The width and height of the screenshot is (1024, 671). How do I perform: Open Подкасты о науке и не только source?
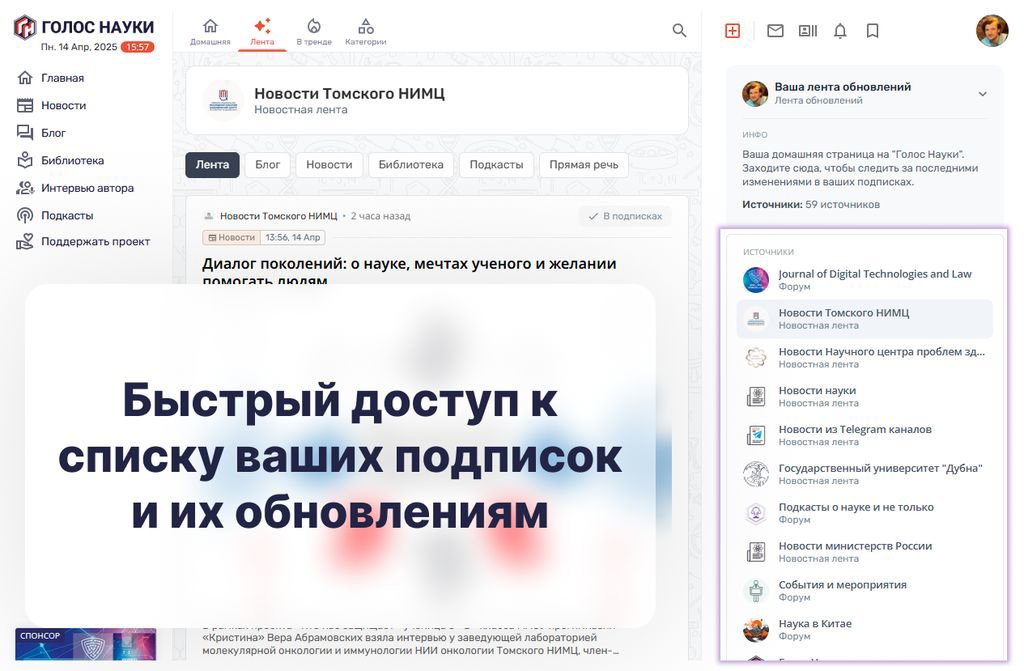click(865, 513)
